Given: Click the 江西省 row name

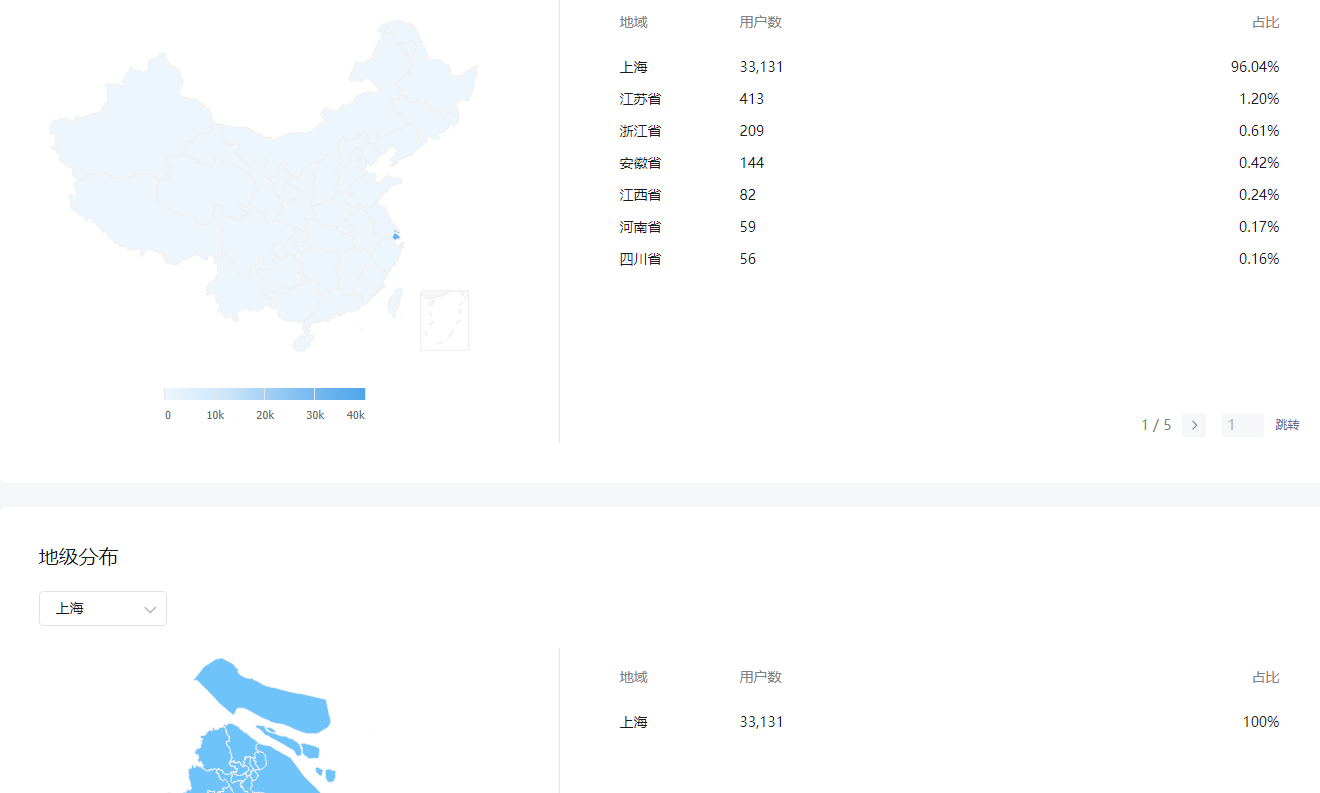Looking at the screenshot, I should tap(640, 195).
